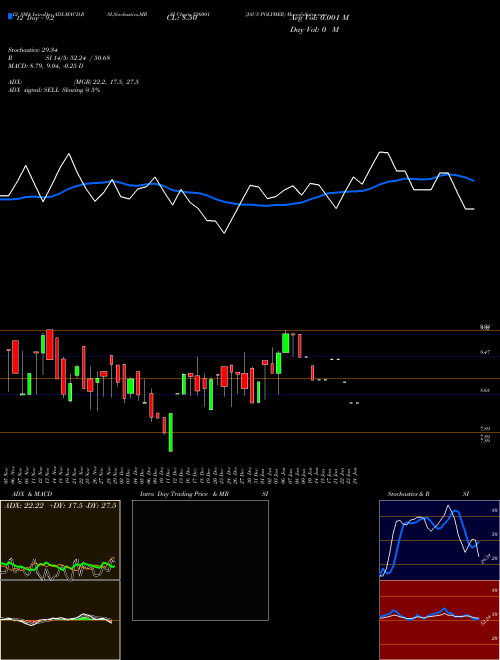Click the RSI 14/5 value line
500x660 pixels.
coord(59,58)
